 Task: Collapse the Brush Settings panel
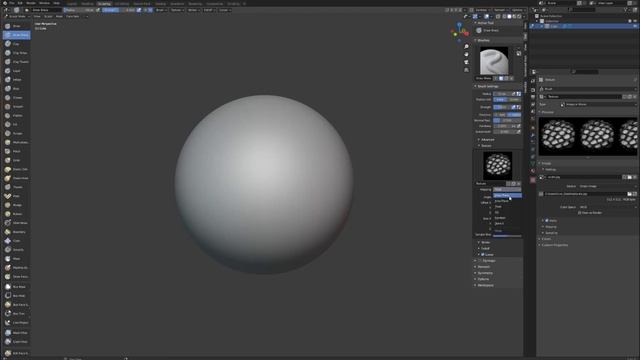tap(488, 87)
